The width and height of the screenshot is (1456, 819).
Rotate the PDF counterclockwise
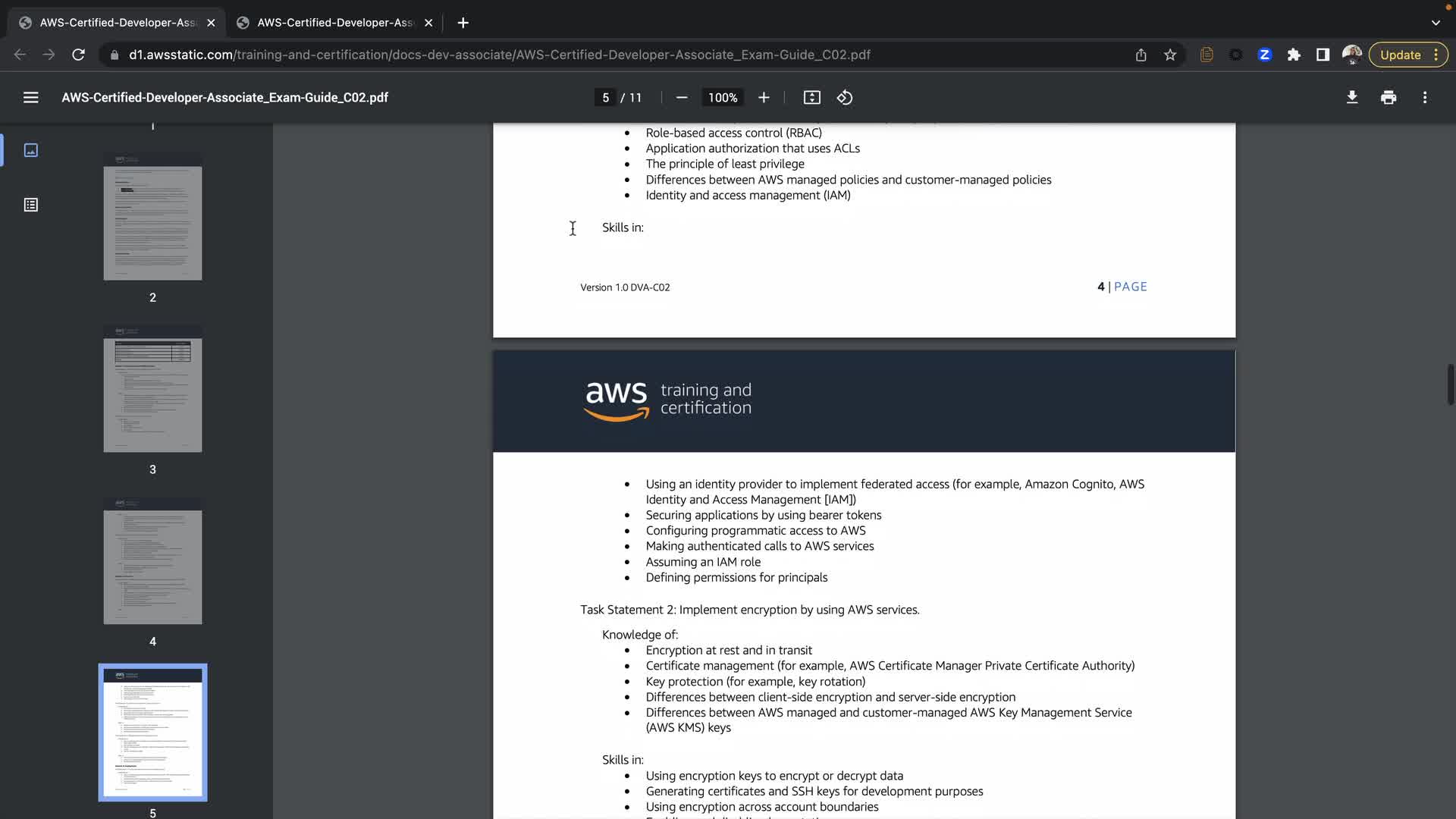click(845, 98)
